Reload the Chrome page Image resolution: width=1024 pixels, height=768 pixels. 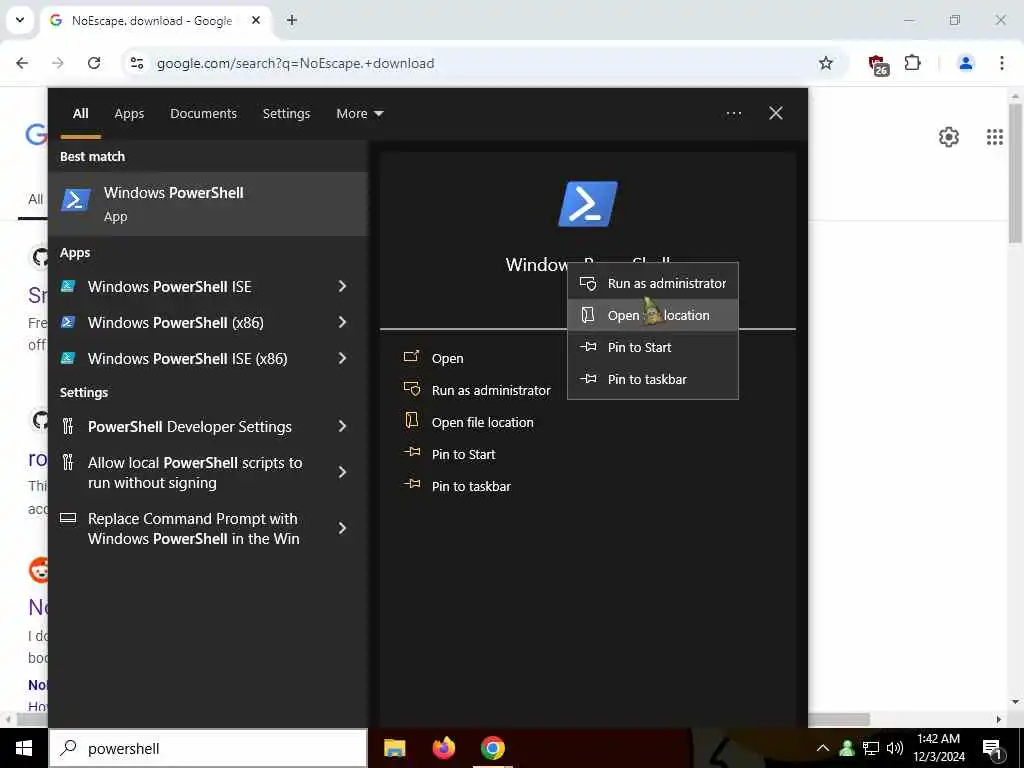point(94,63)
